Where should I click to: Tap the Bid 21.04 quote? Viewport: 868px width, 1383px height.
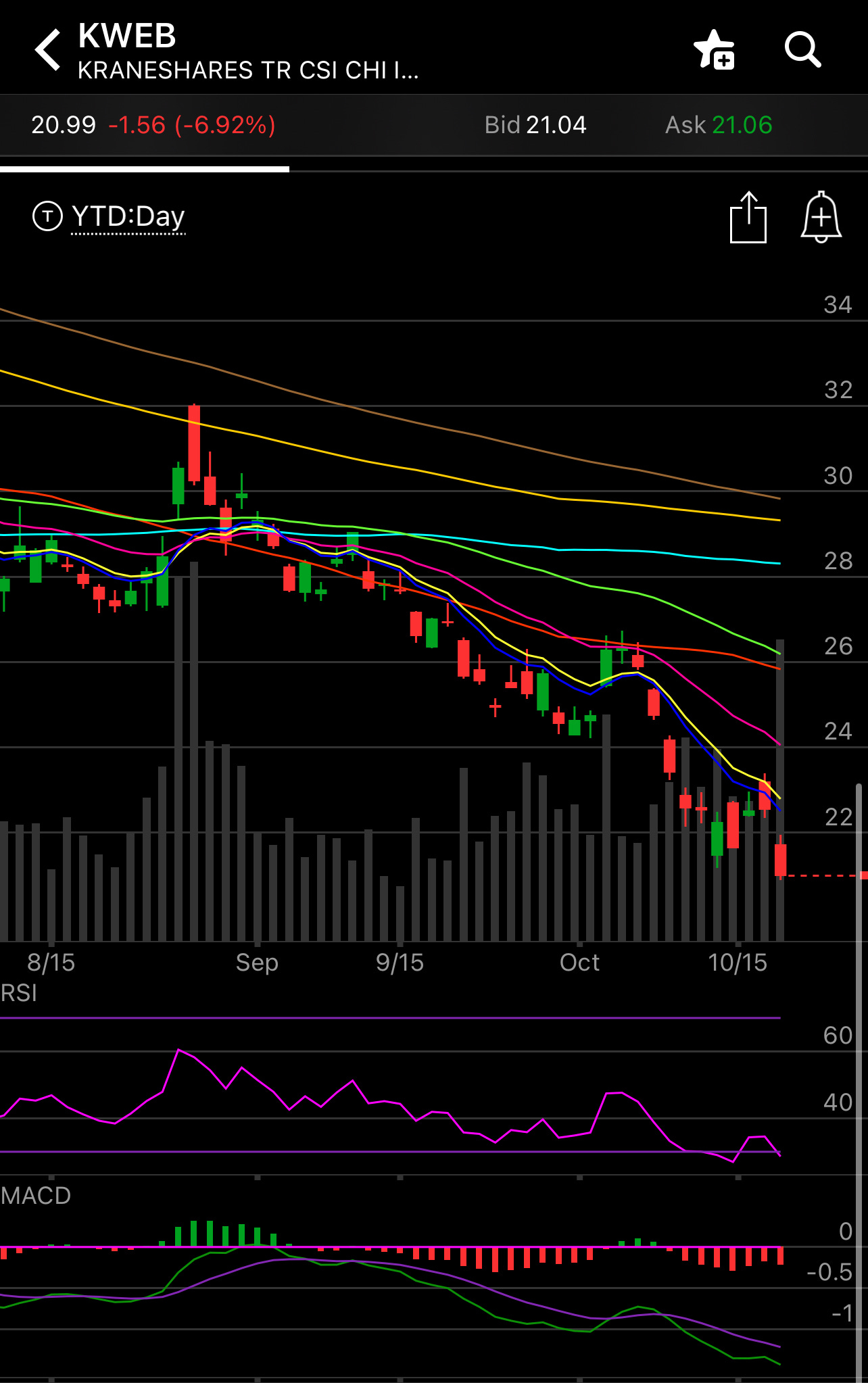535,125
